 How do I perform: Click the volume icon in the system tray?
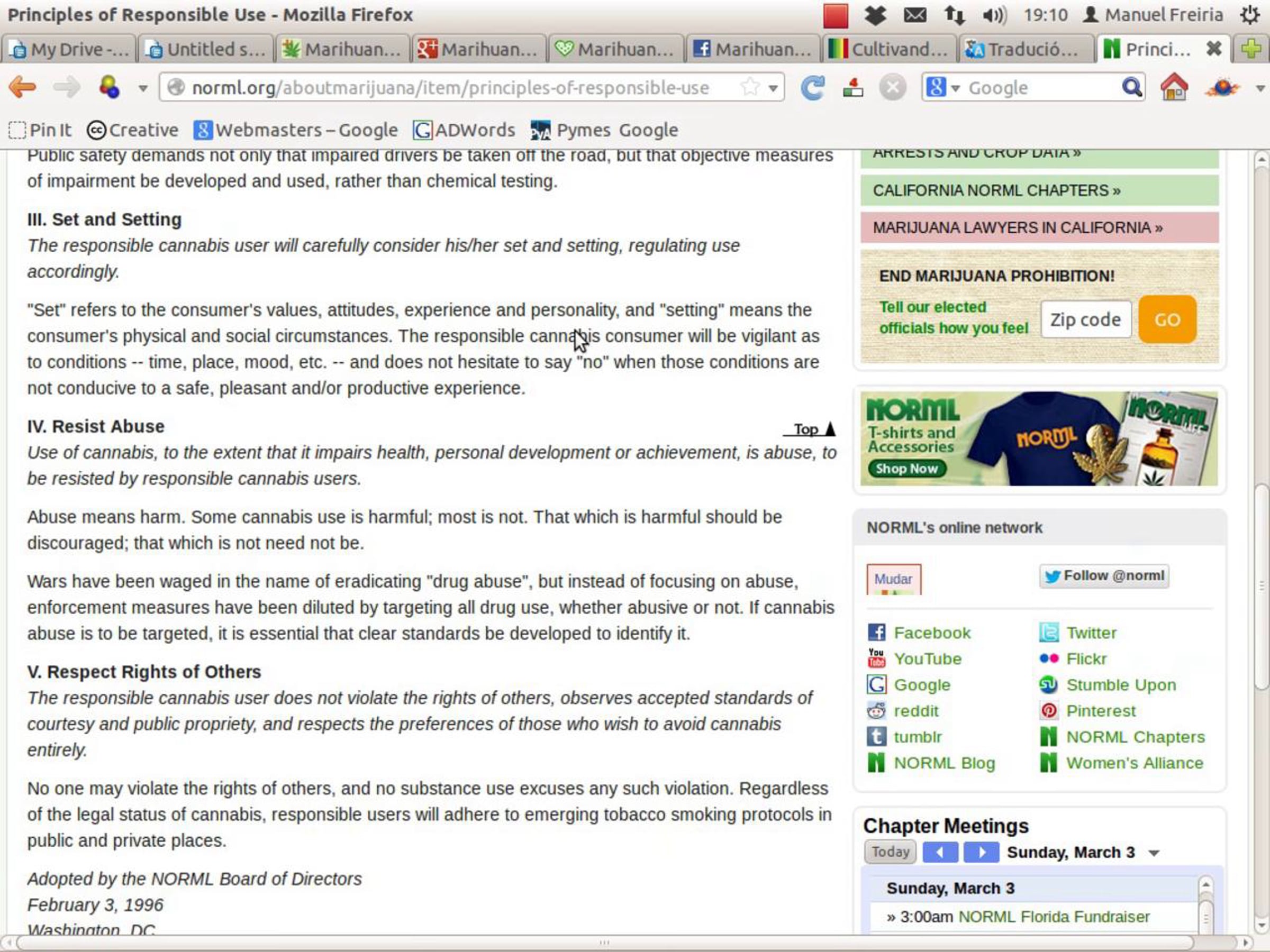[994, 15]
